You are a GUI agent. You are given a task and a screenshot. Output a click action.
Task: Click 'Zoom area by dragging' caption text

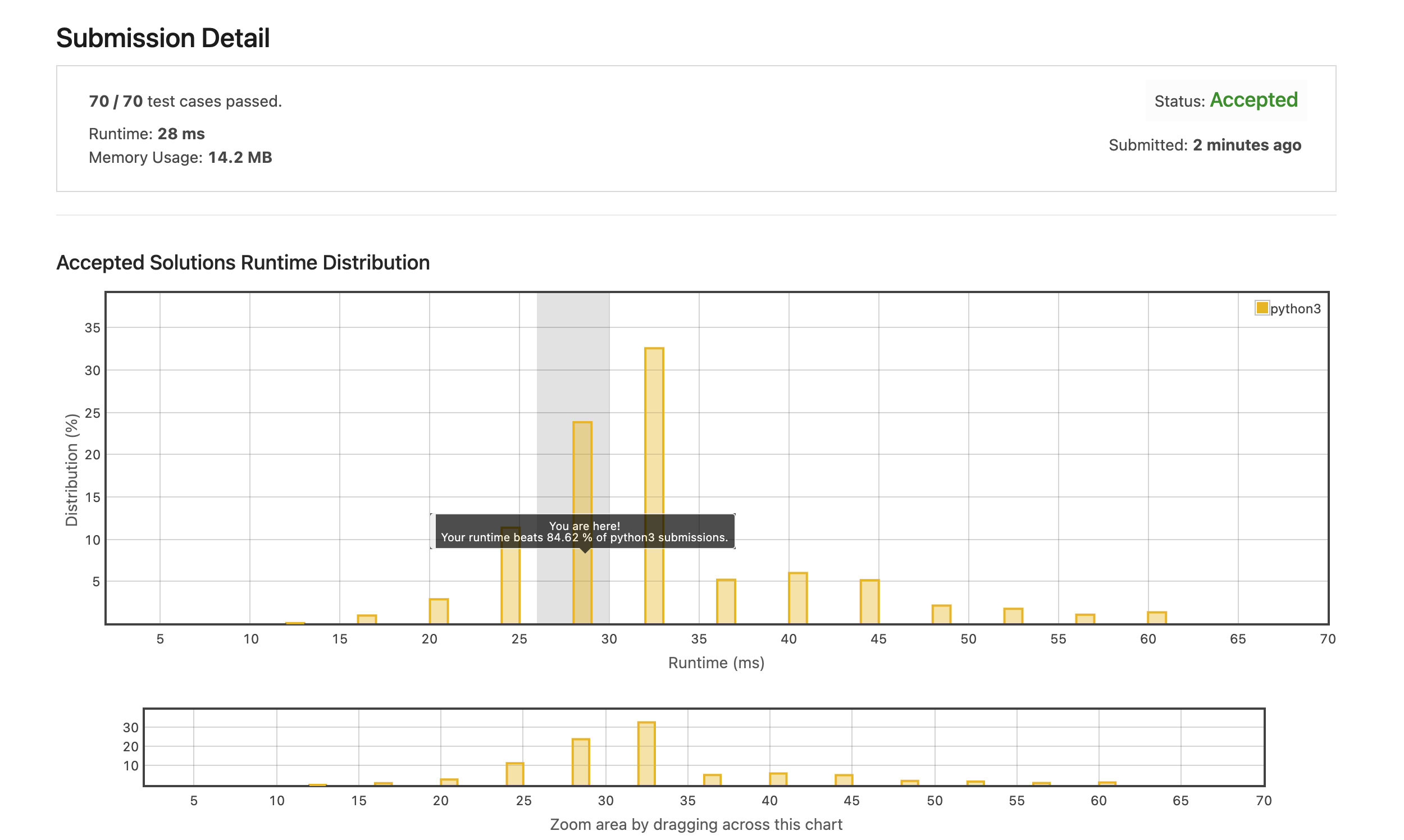pos(696,824)
